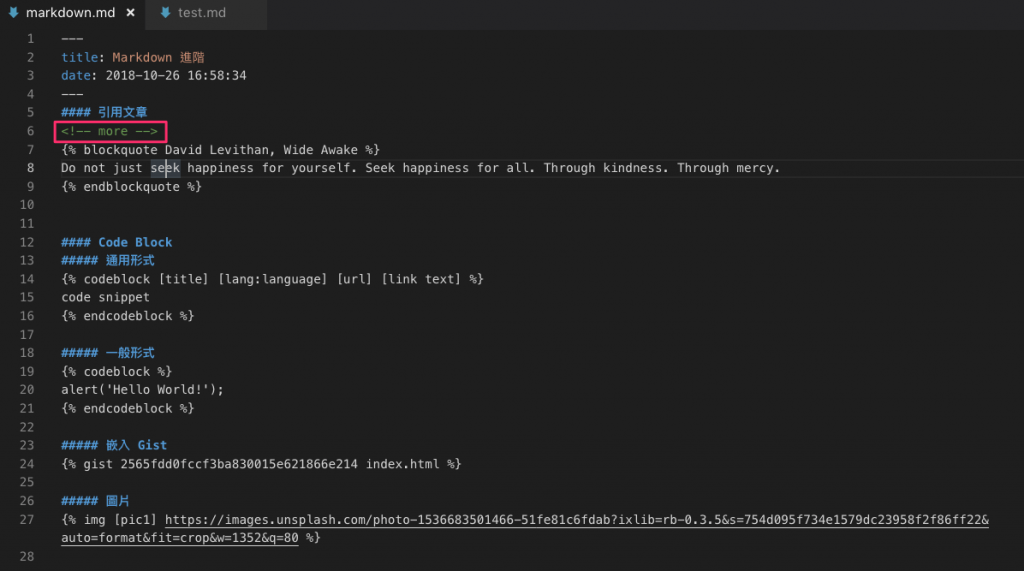Screen dimensions: 1024x571
Task: Click the 'code snippet' text line
Action: pos(105,298)
